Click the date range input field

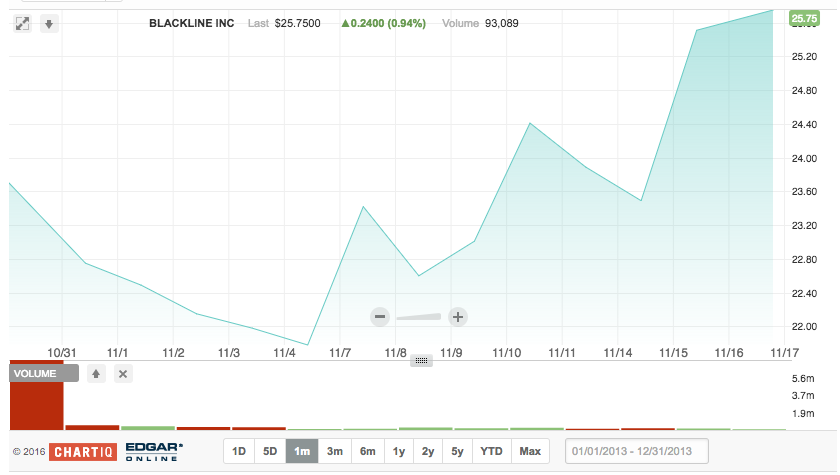(x=637, y=451)
